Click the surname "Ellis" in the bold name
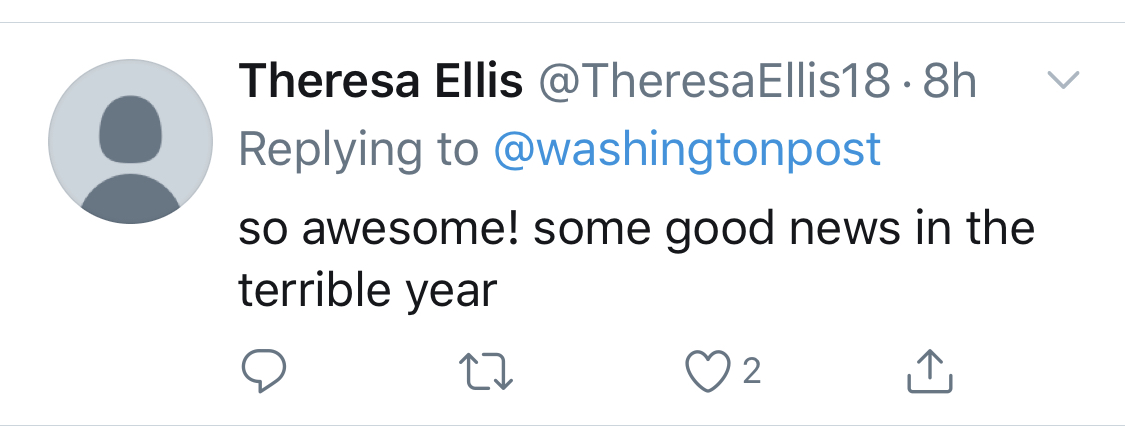Image resolution: width=1125 pixels, height=428 pixels. (x=476, y=82)
